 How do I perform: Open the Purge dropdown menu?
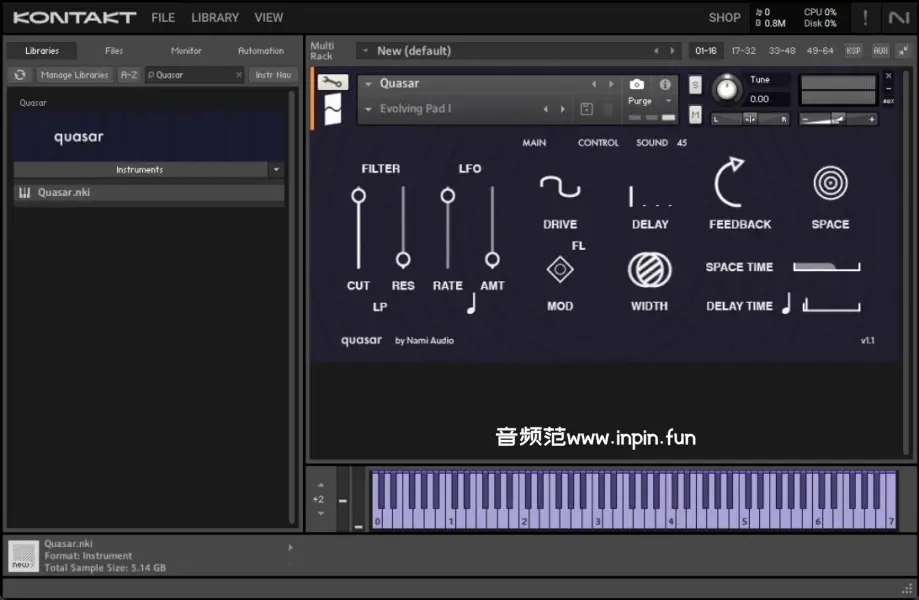(x=668, y=101)
